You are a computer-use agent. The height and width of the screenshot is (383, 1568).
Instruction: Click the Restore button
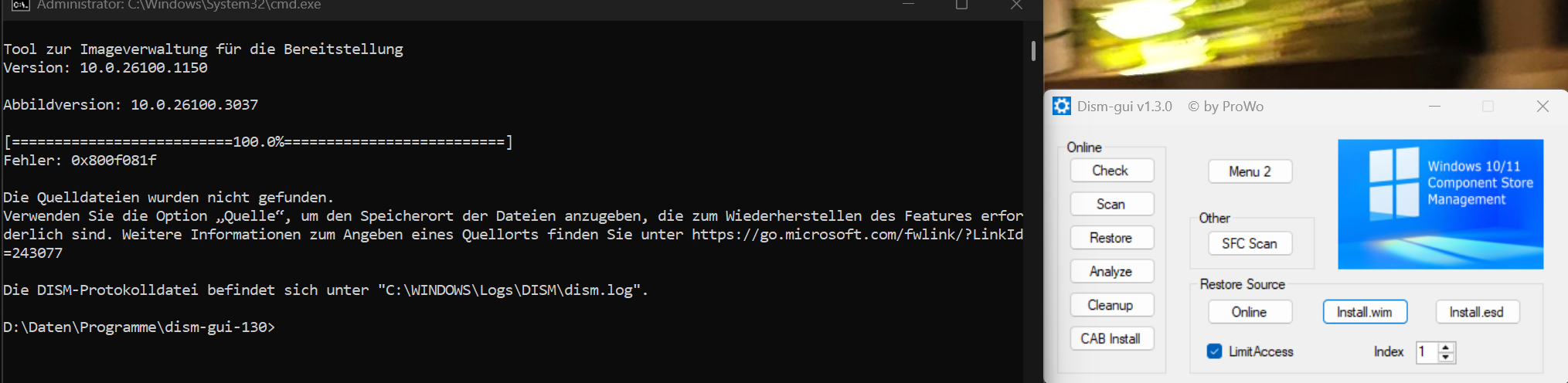coord(1111,238)
